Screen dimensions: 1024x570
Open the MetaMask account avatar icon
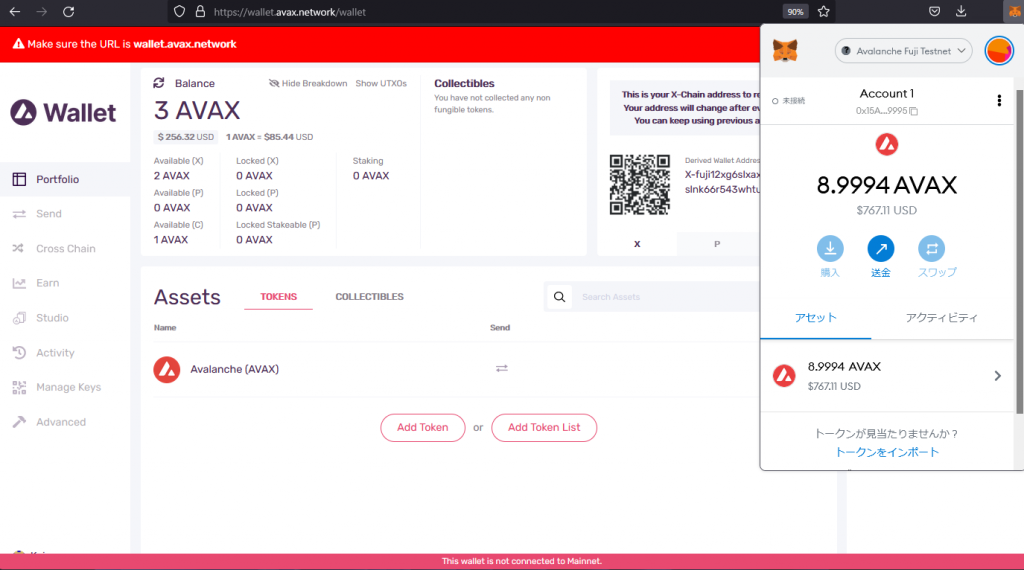tap(999, 50)
